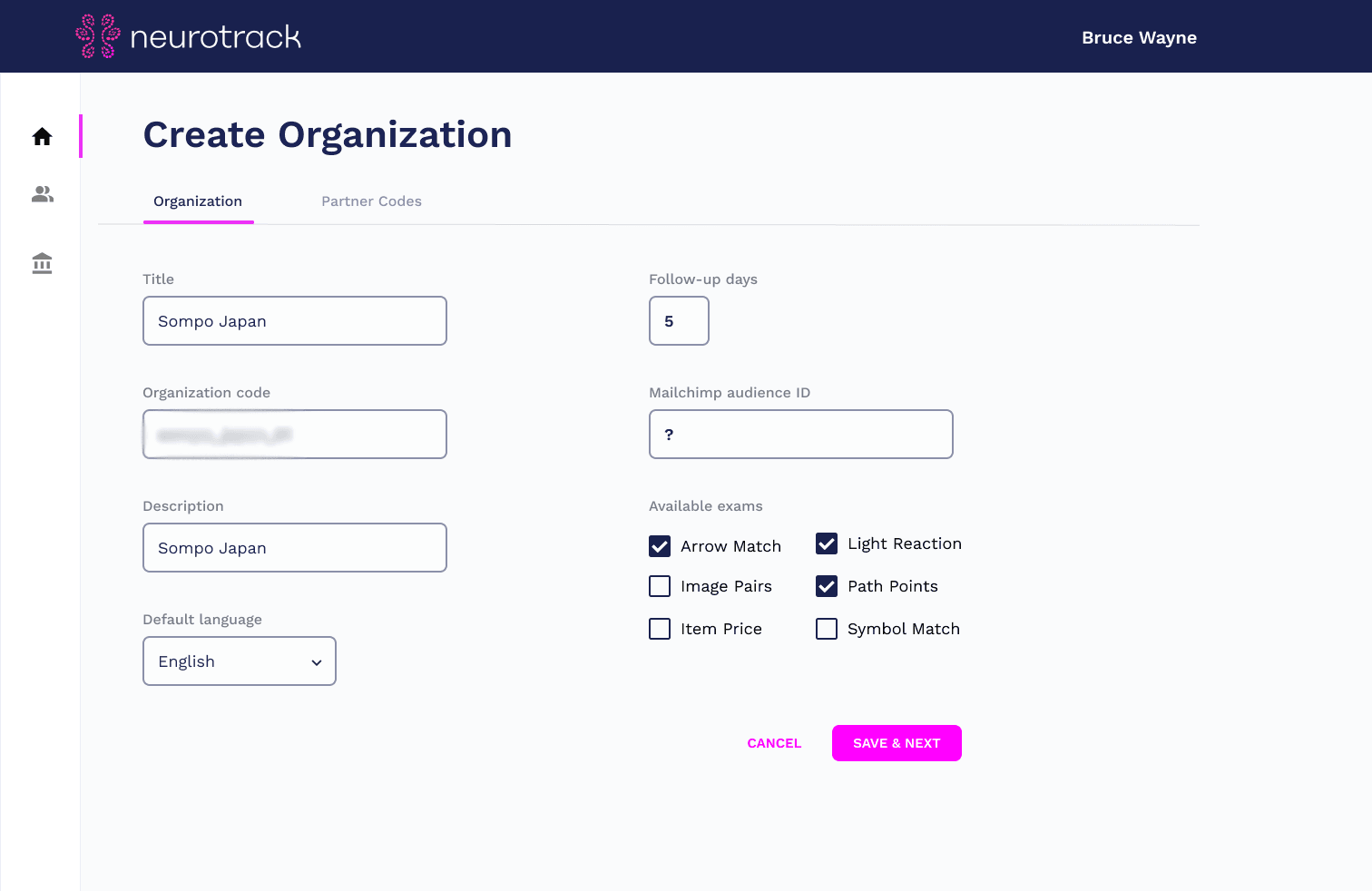This screenshot has height=891, width=1372.
Task: Click the neurotrack logo in the header
Action: point(188,36)
